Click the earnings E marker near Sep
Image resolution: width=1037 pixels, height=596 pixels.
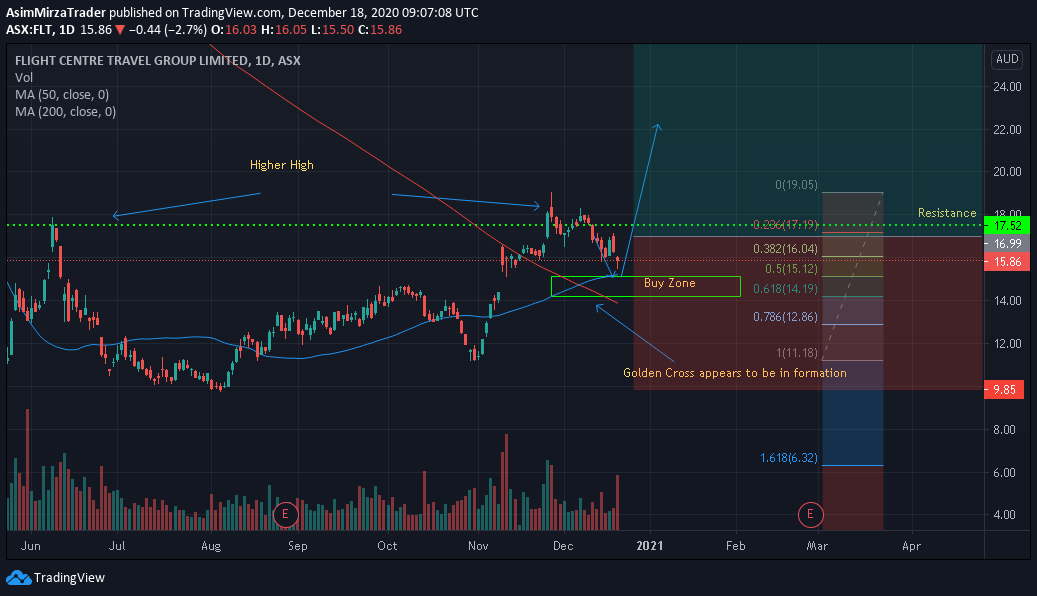click(286, 514)
